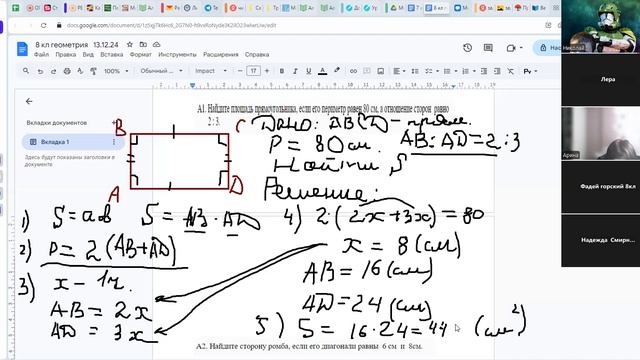Print the document
Image resolution: width=640 pixels, height=360 pixels.
click(67, 71)
